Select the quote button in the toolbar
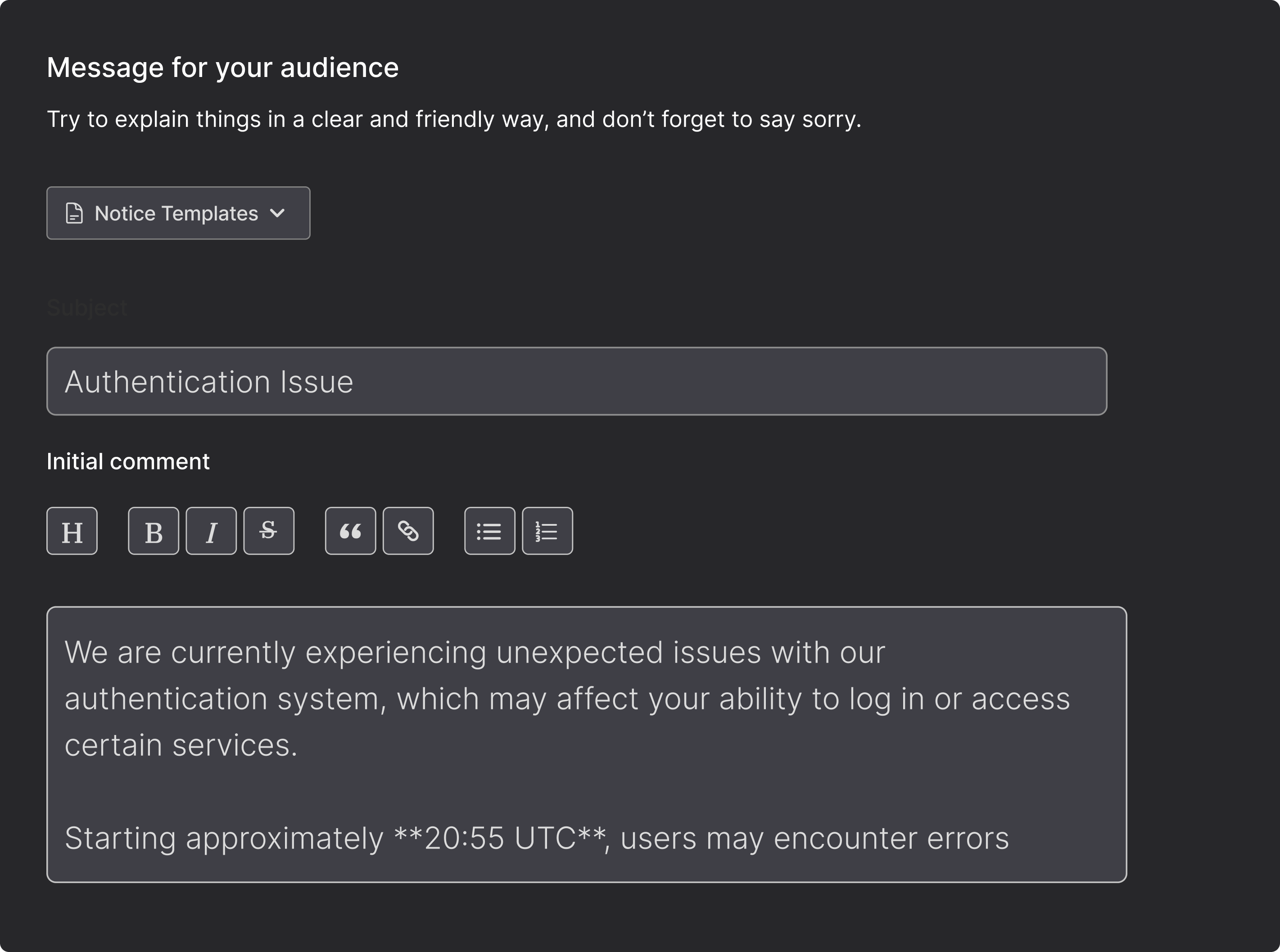This screenshot has height=952, width=1280. pos(350,530)
